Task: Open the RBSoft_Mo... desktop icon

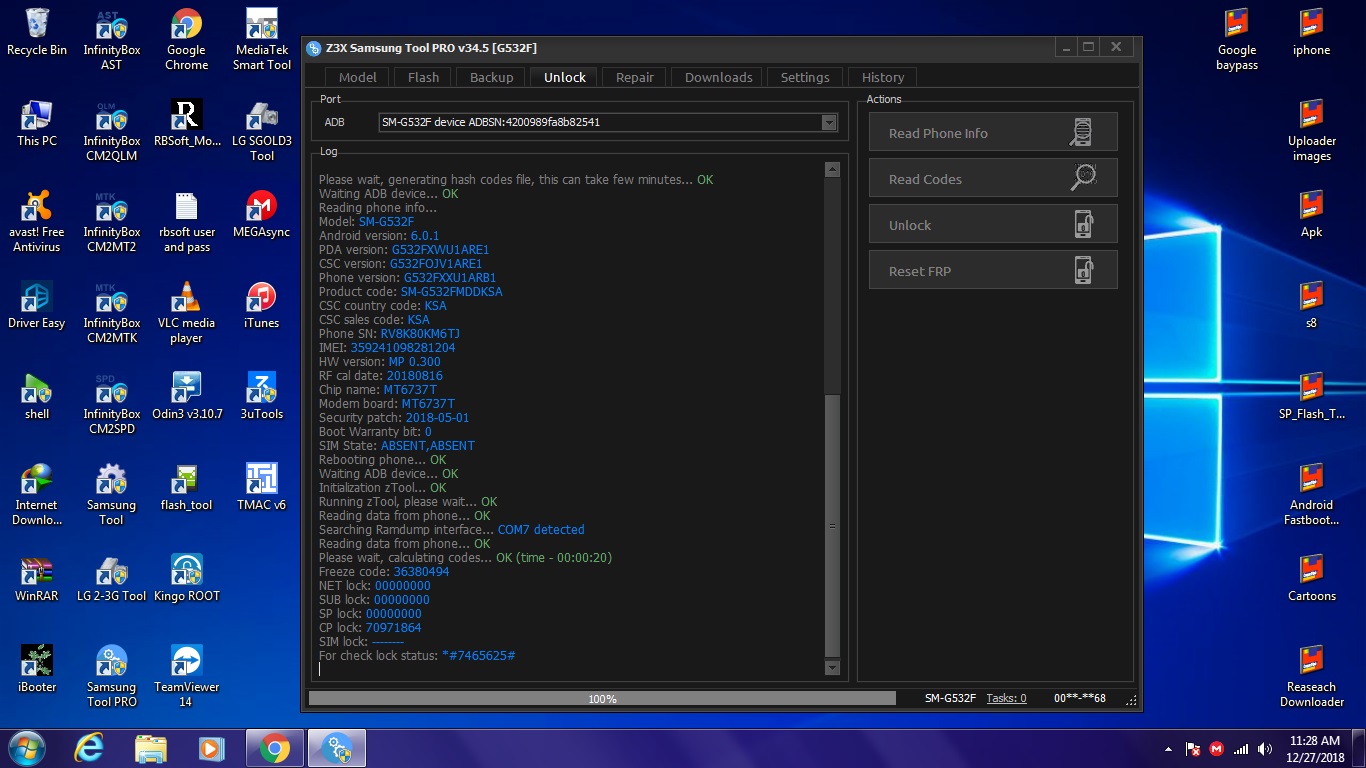Action: pyautogui.click(x=186, y=124)
